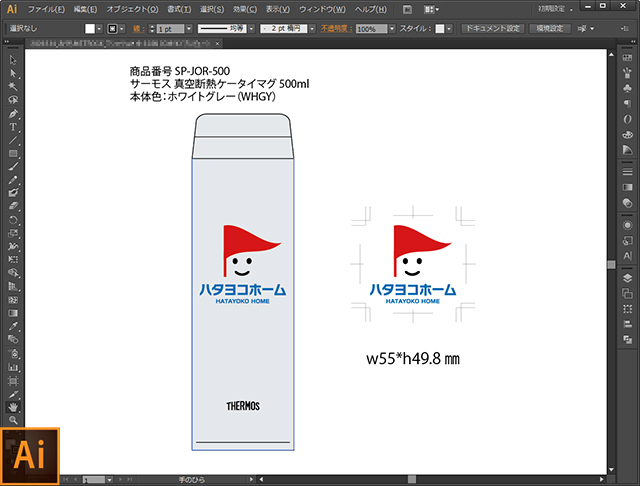The image size is (640, 486).
Task: Select the Scale tool
Action: tap(13, 233)
